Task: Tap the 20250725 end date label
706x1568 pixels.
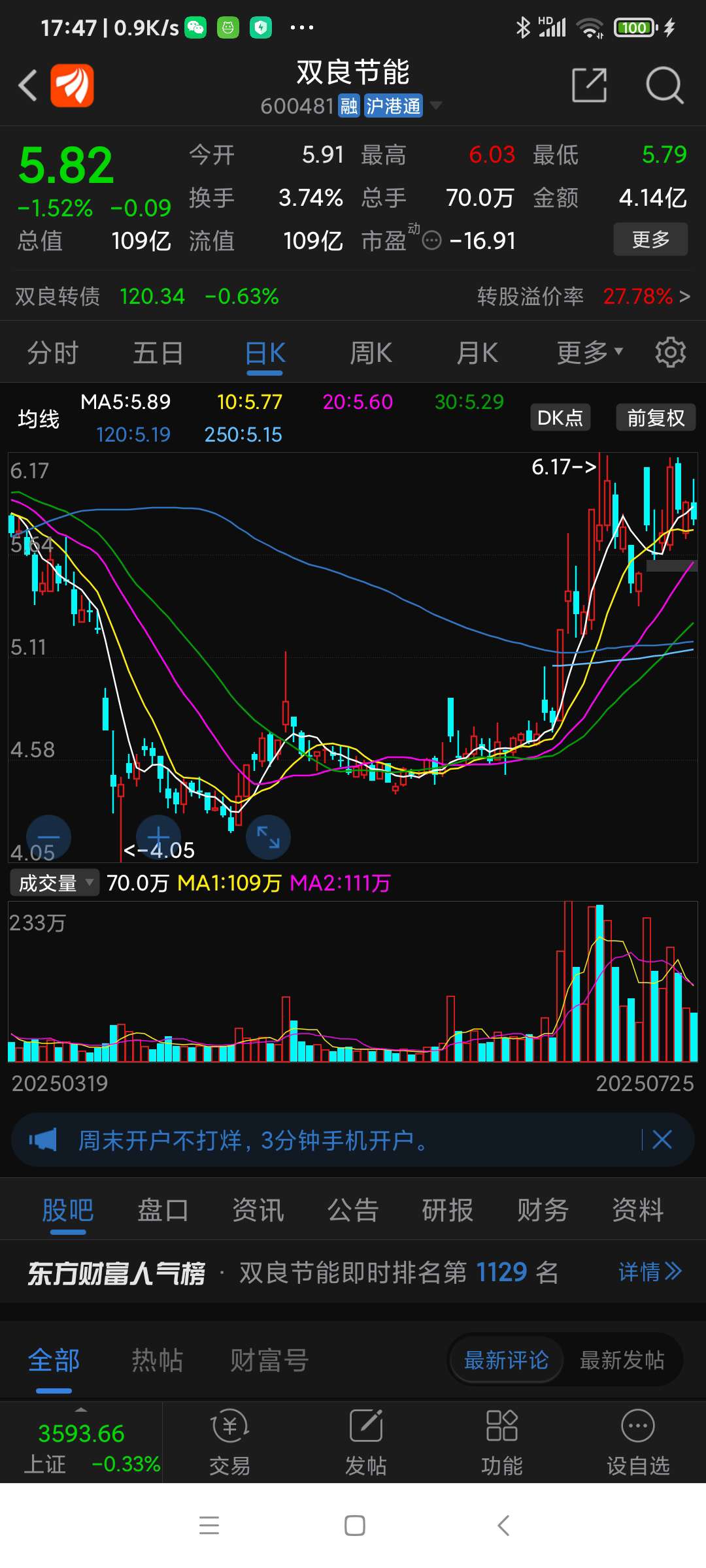Action: [645, 1084]
